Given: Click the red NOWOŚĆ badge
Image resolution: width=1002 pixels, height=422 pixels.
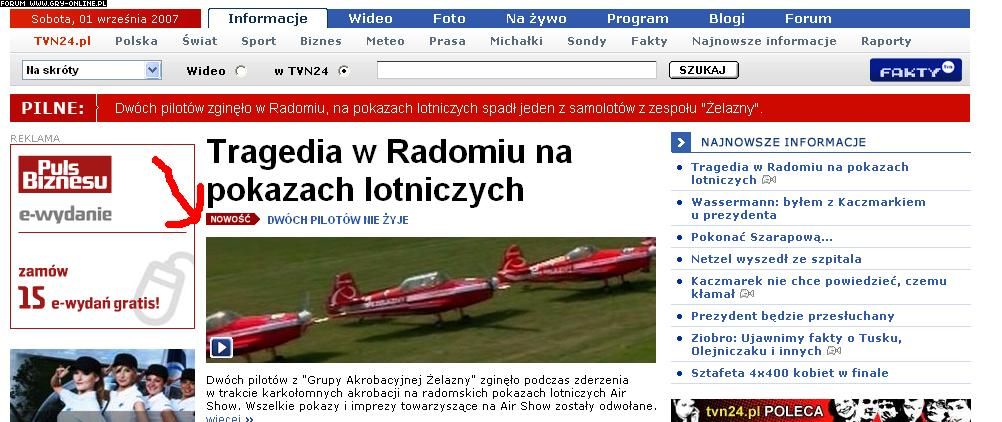Looking at the screenshot, I should tap(233, 219).
